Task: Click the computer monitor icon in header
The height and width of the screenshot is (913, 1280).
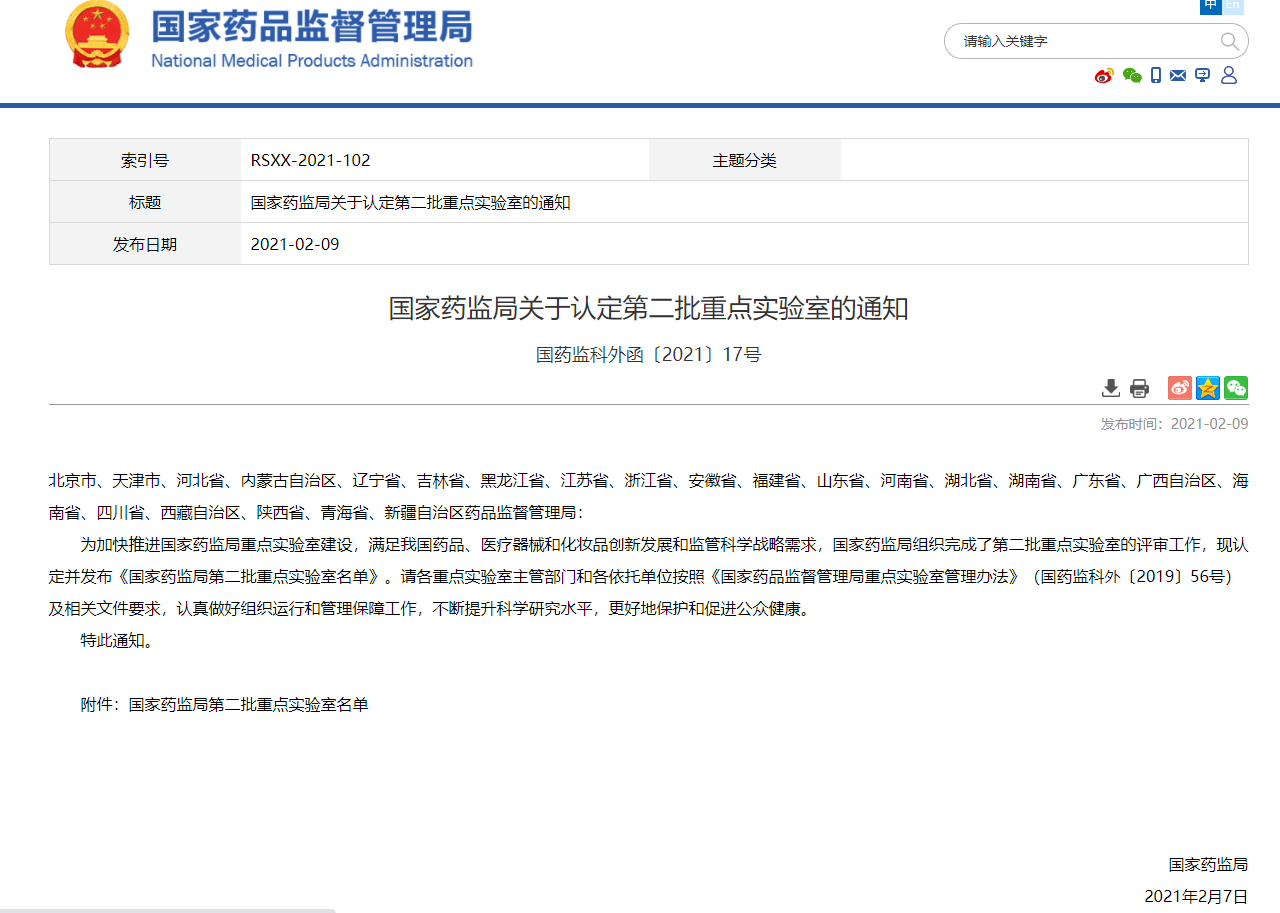Action: click(x=1203, y=76)
